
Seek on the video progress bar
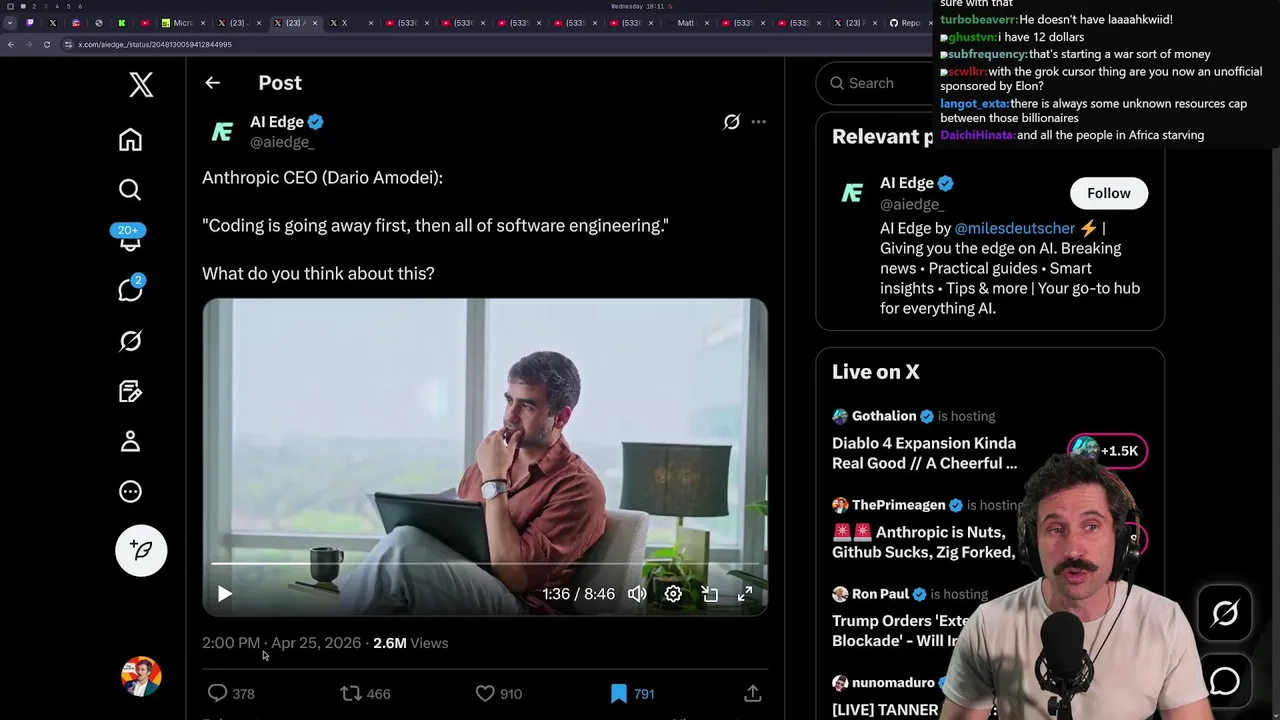(x=485, y=564)
